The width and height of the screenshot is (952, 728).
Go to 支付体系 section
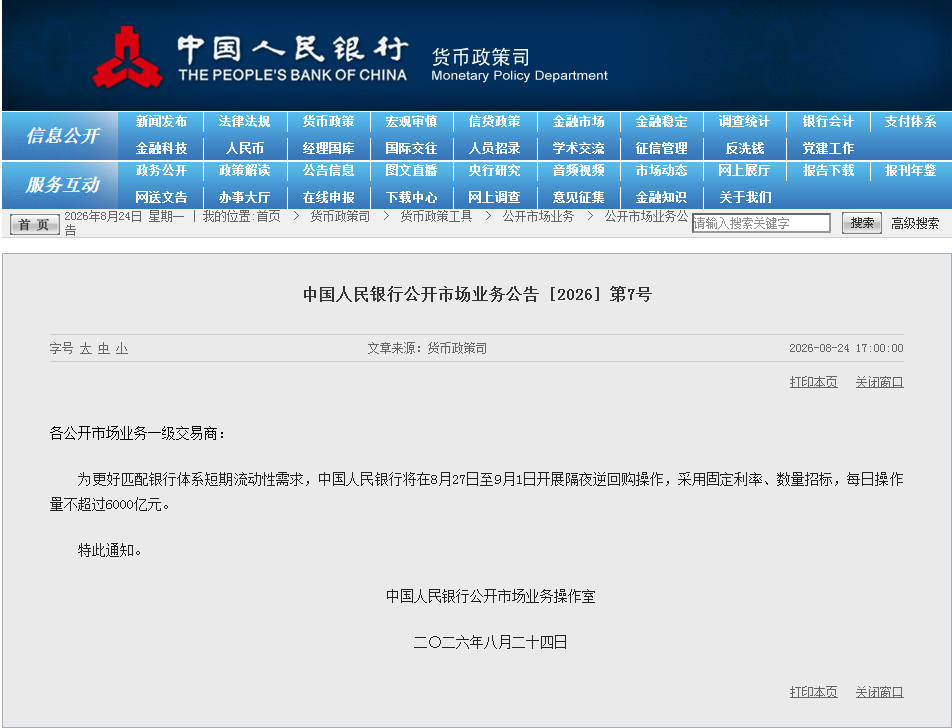point(910,121)
